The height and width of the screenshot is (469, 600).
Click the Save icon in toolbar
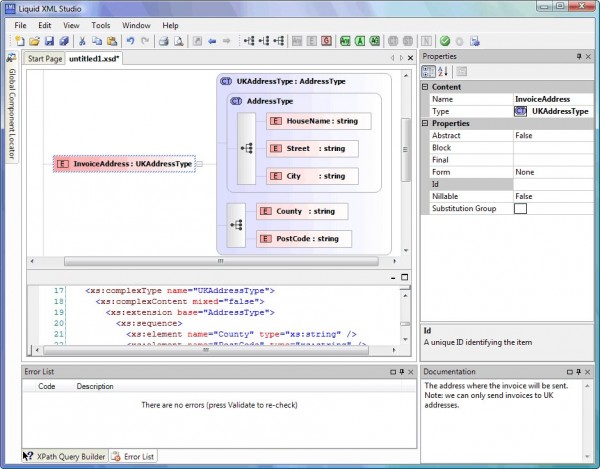(49, 42)
